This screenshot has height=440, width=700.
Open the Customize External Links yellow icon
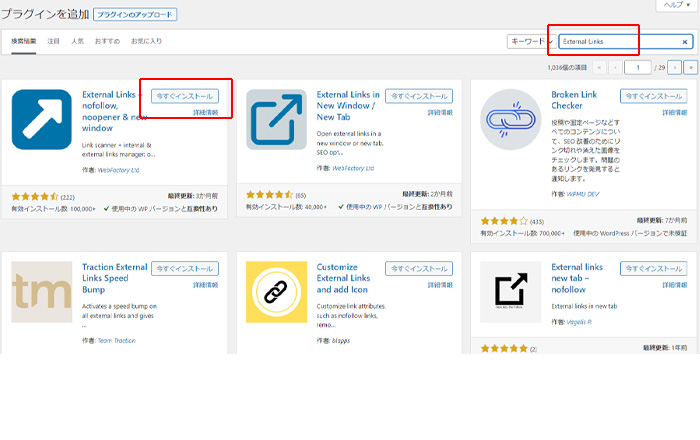(276, 292)
